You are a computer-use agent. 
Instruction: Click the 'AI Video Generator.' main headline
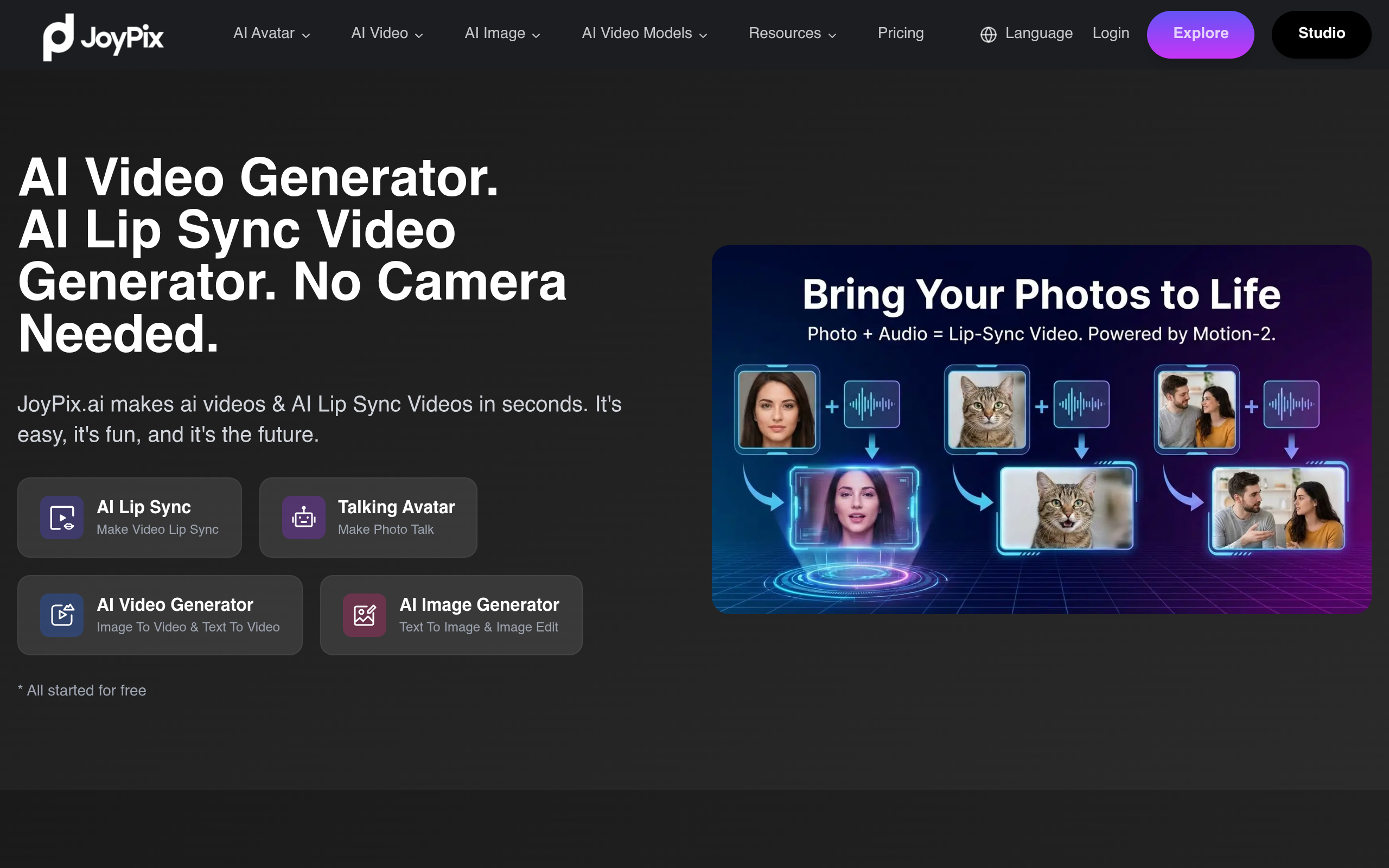[x=258, y=178]
